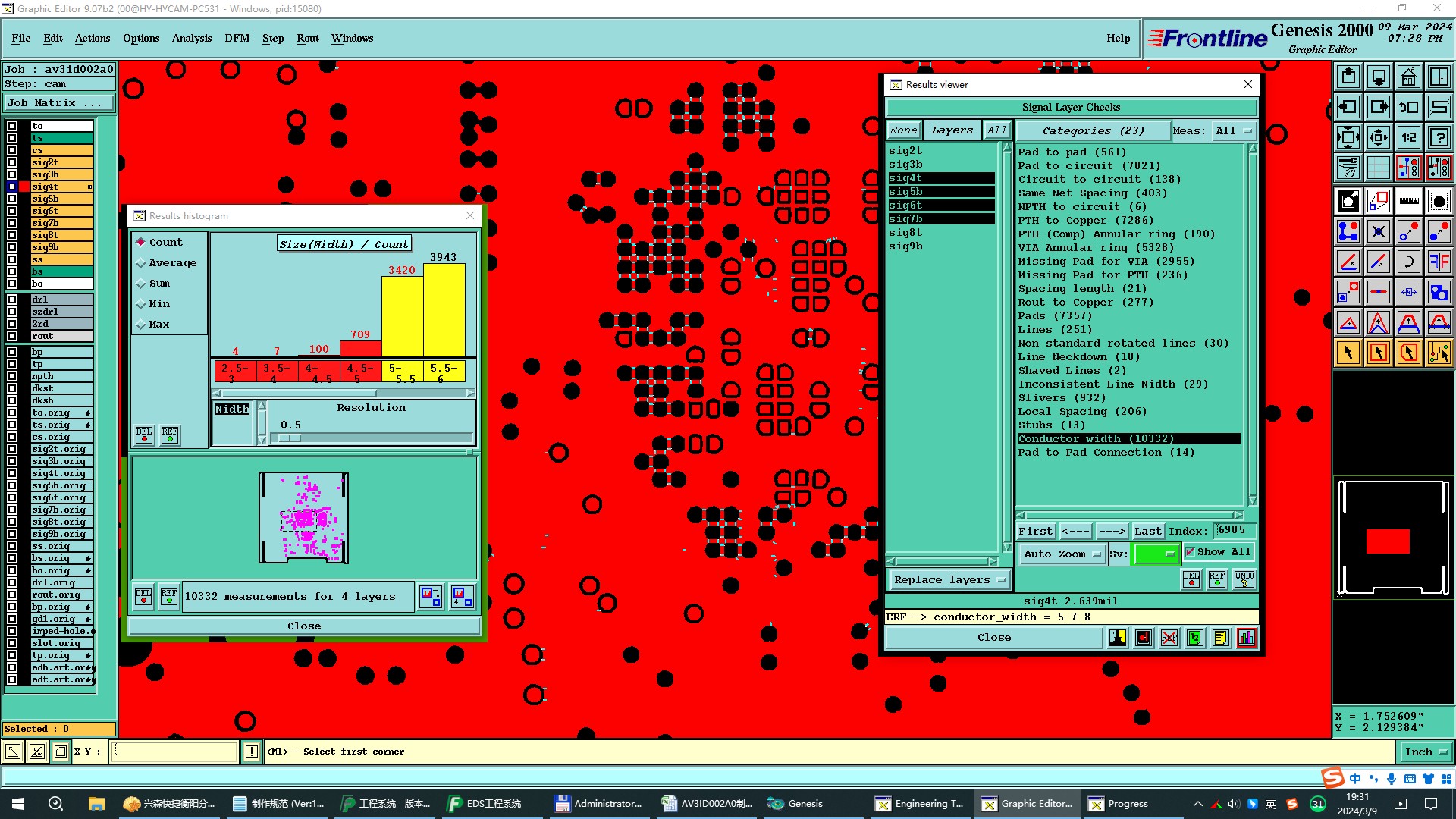Open the Options menu
Viewport: 1456px width, 819px height.
tap(141, 38)
